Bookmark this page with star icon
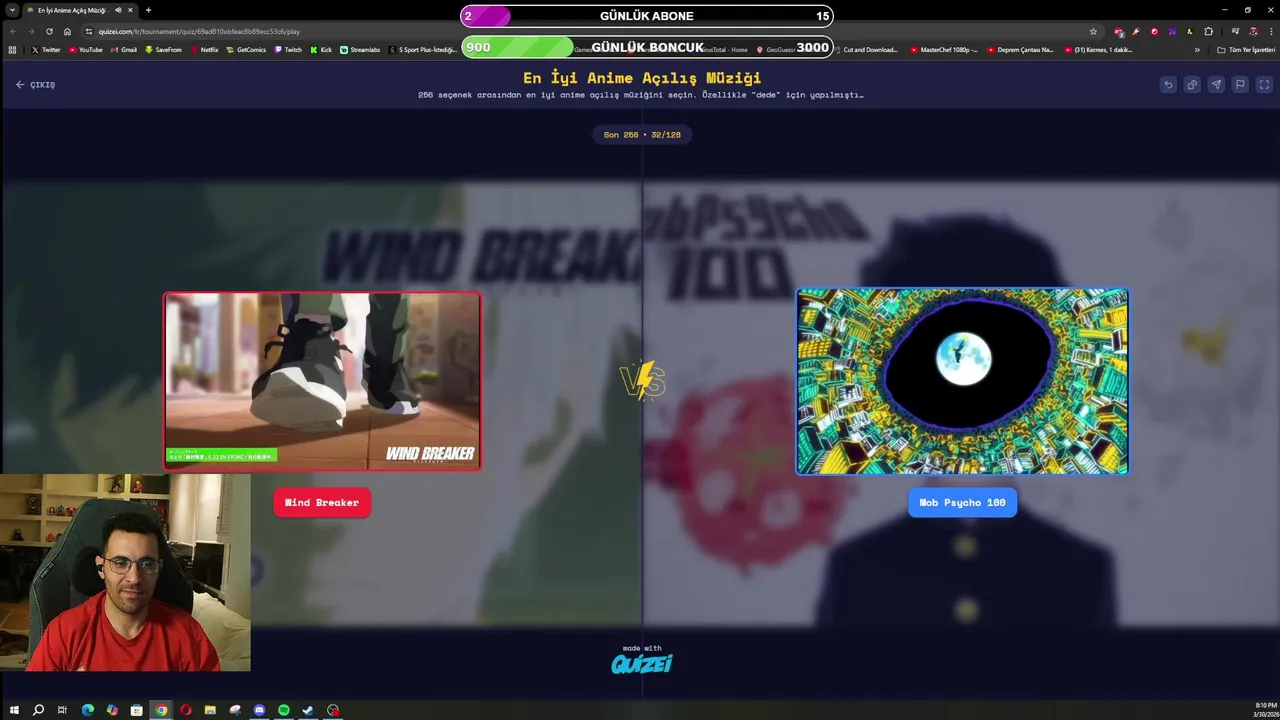This screenshot has width=1280, height=720. pos(1093,31)
